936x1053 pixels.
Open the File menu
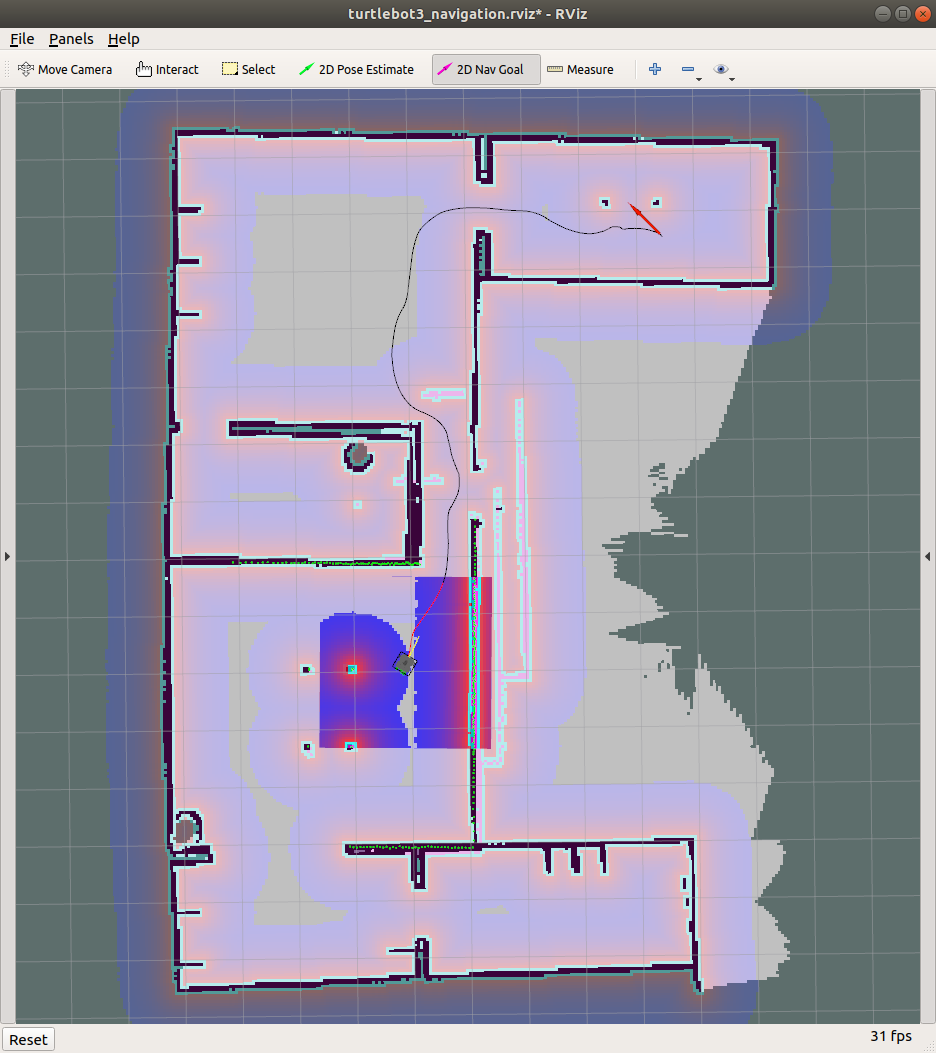pos(22,39)
